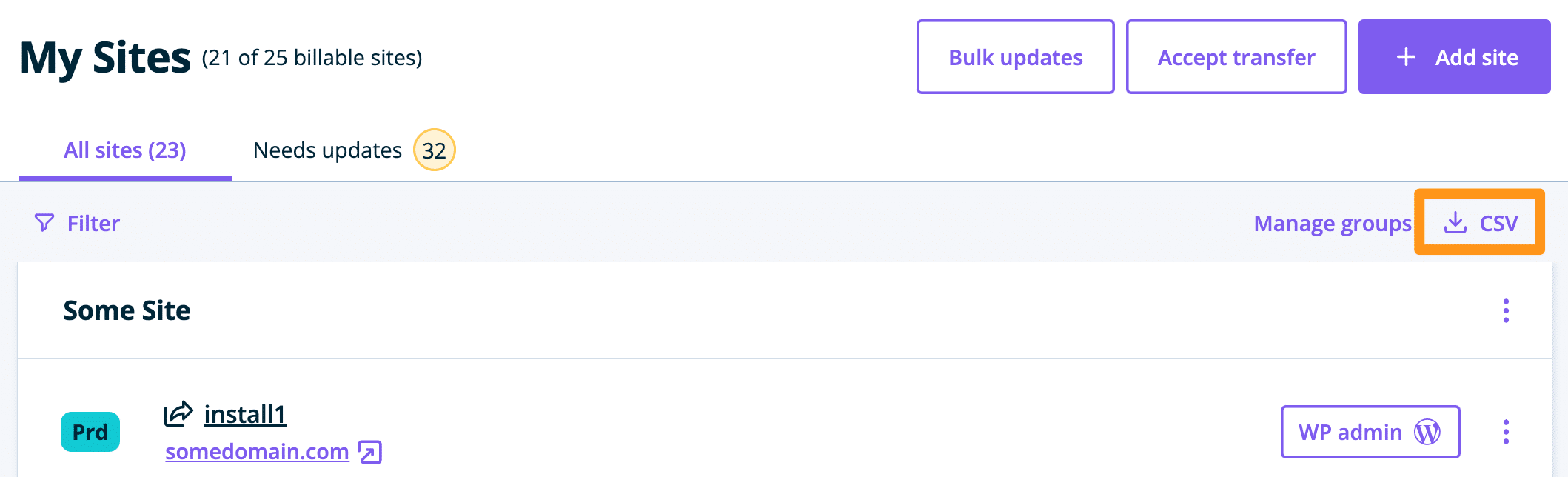Screen dimensions: 1568x477
Task: Switch to the All sites (23) tab
Action: 125,150
